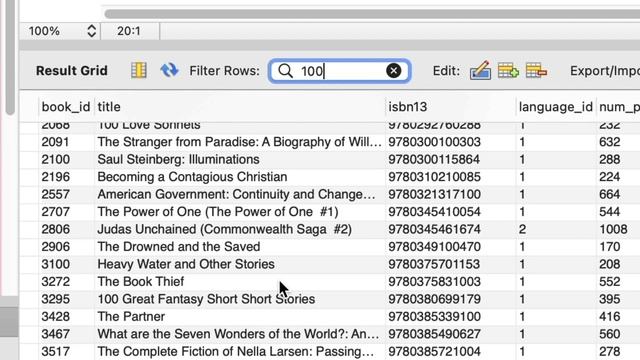Clear the filter rows search field
The image size is (640, 360).
(x=393, y=71)
